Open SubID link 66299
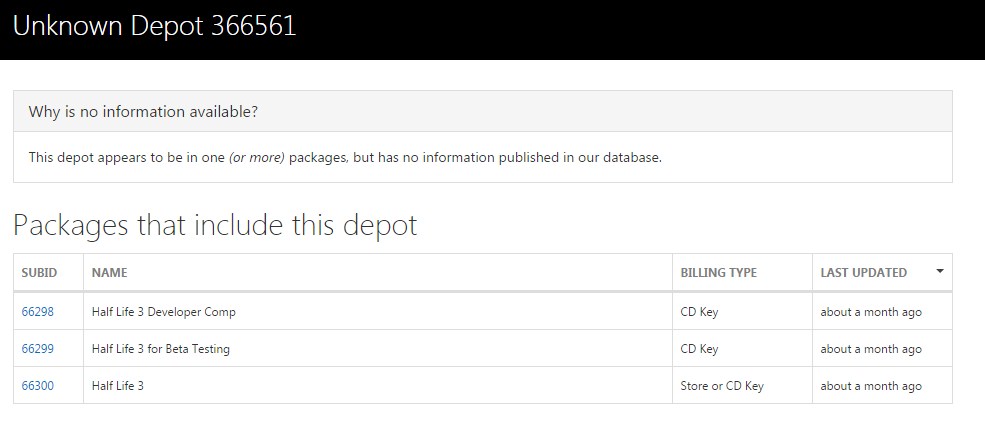The height and width of the screenshot is (427, 985). click(38, 349)
